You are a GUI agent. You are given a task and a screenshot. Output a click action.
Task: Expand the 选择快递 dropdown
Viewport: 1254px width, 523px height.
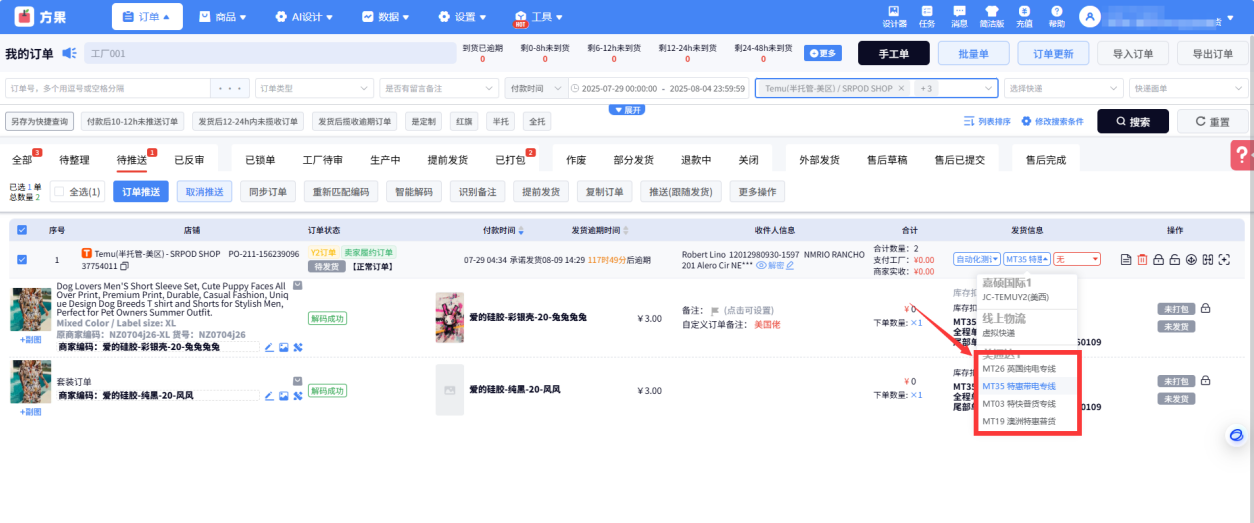pyautogui.click(x=1063, y=88)
